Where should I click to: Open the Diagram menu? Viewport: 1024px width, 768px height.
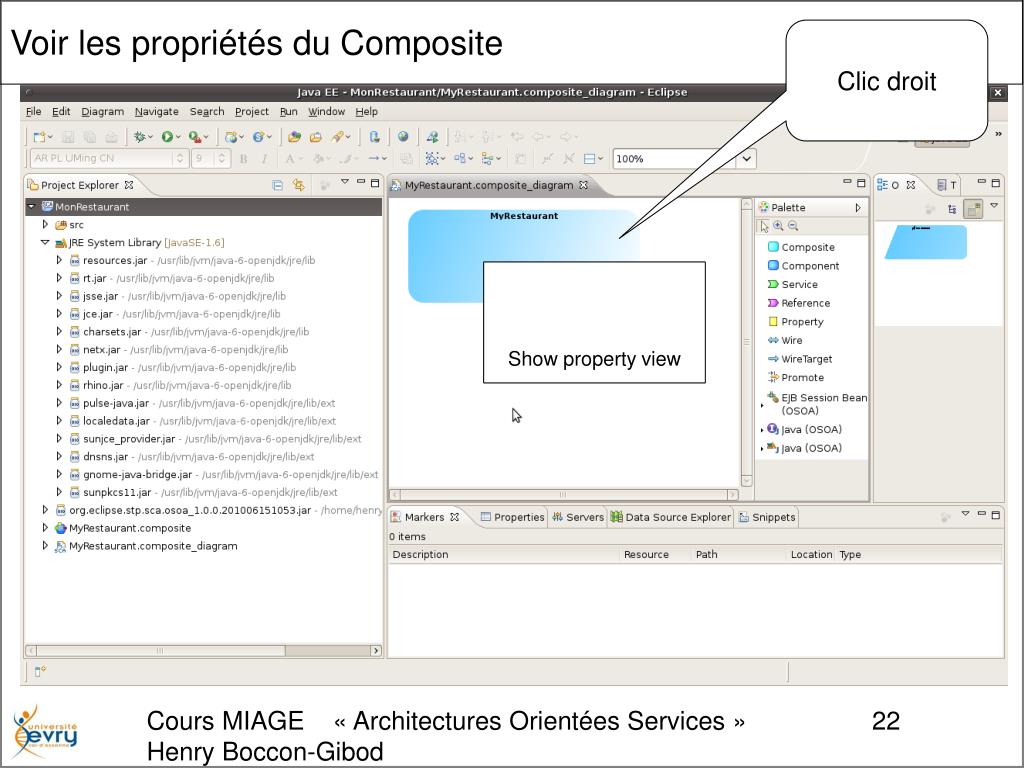(103, 112)
